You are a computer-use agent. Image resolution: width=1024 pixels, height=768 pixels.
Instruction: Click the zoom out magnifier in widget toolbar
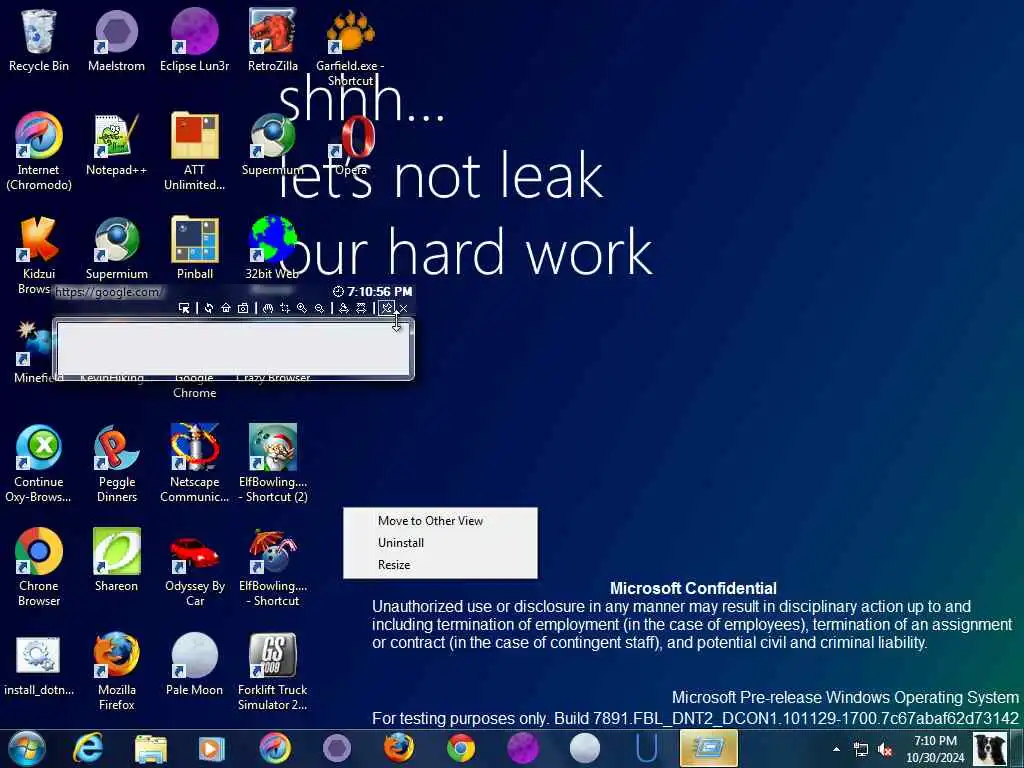[x=319, y=308]
